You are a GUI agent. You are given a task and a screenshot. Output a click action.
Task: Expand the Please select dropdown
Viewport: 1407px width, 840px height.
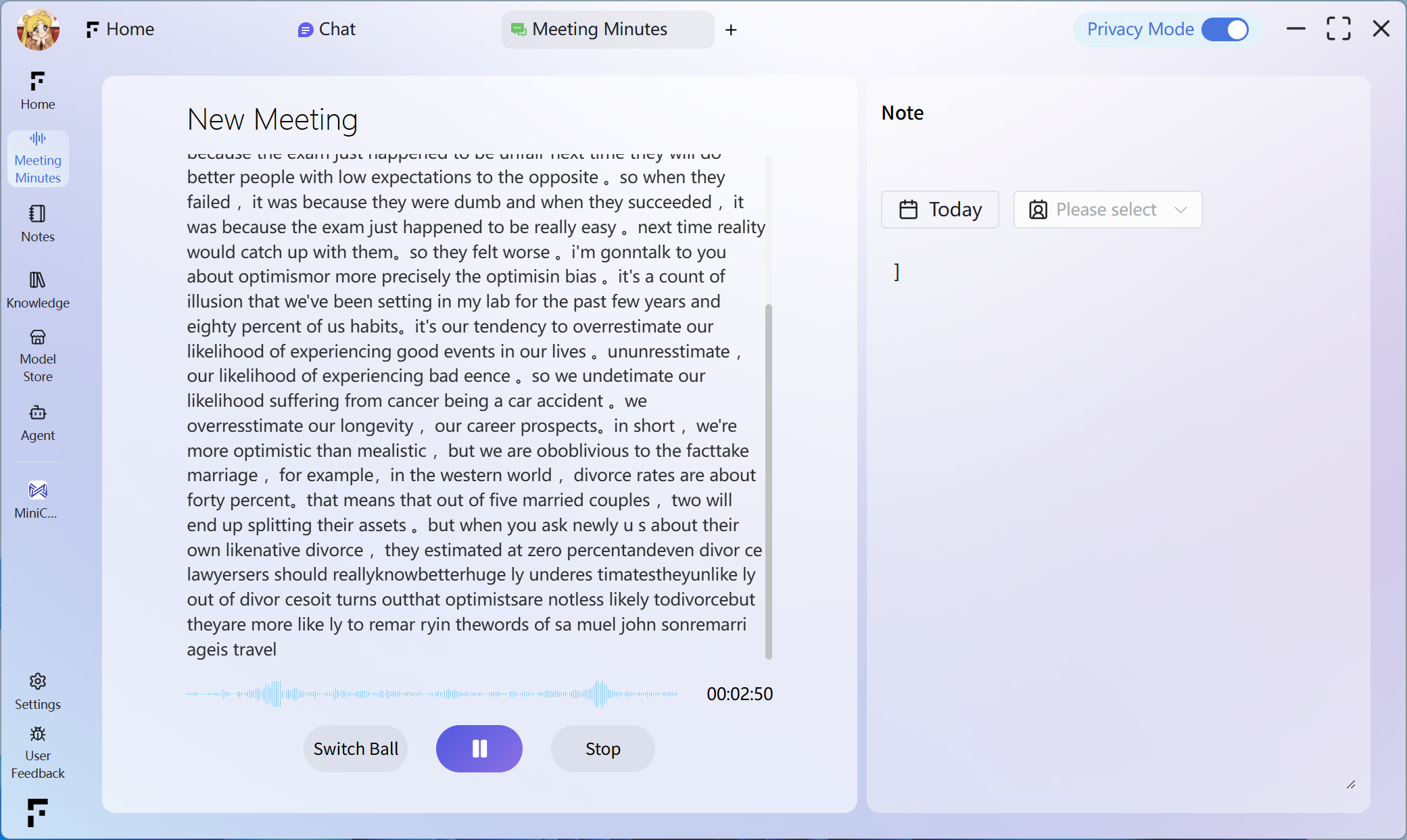point(1107,209)
